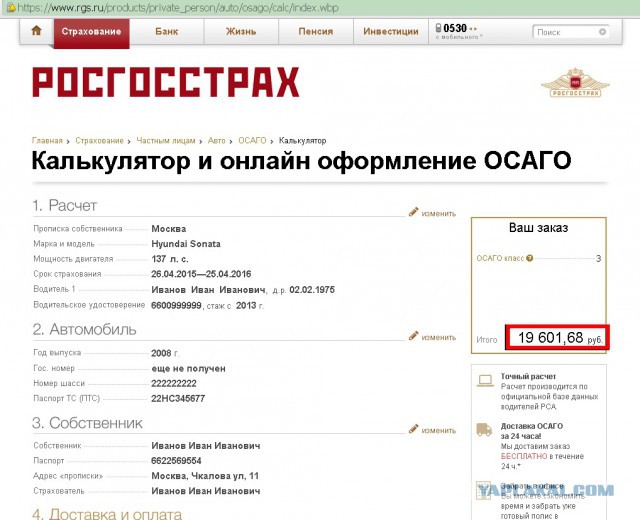Click the date of birth 02.02.1975
This screenshot has height=520, width=640.
point(312,290)
